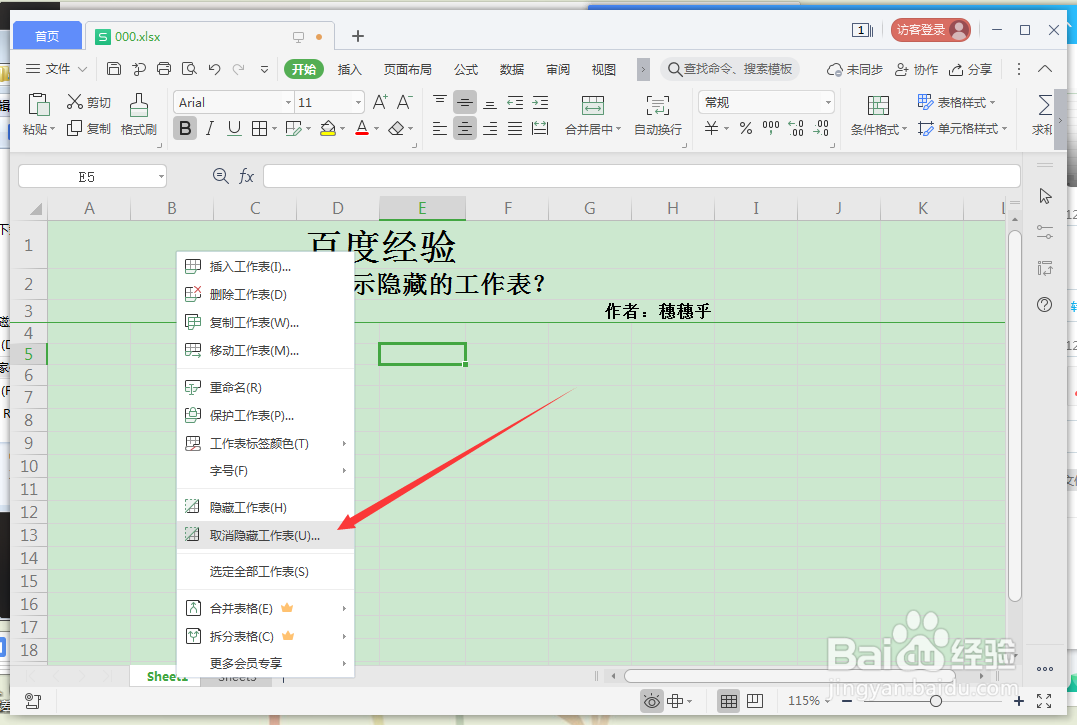Increase decimal places icon
The height and width of the screenshot is (725, 1077).
pyautogui.click(x=796, y=128)
